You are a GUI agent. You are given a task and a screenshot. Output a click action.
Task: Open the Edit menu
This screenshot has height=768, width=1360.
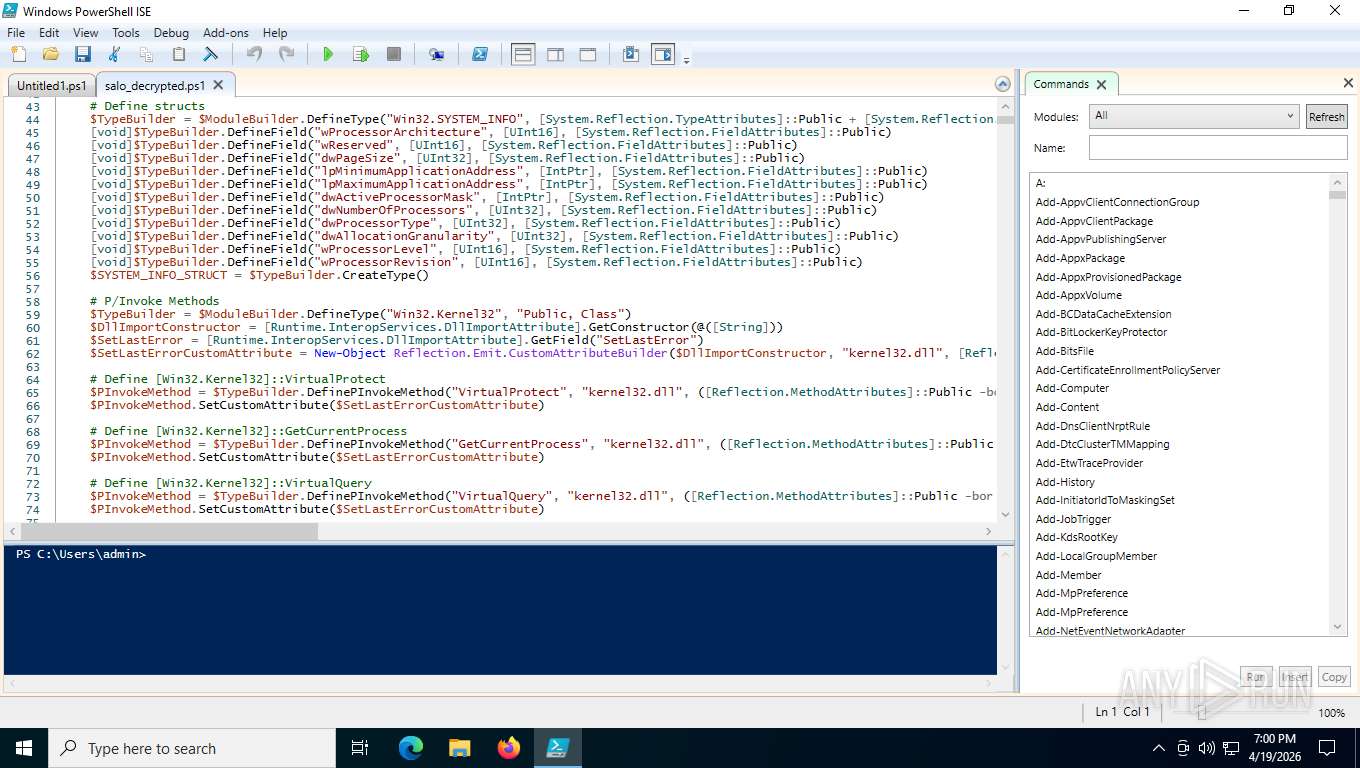[49, 32]
